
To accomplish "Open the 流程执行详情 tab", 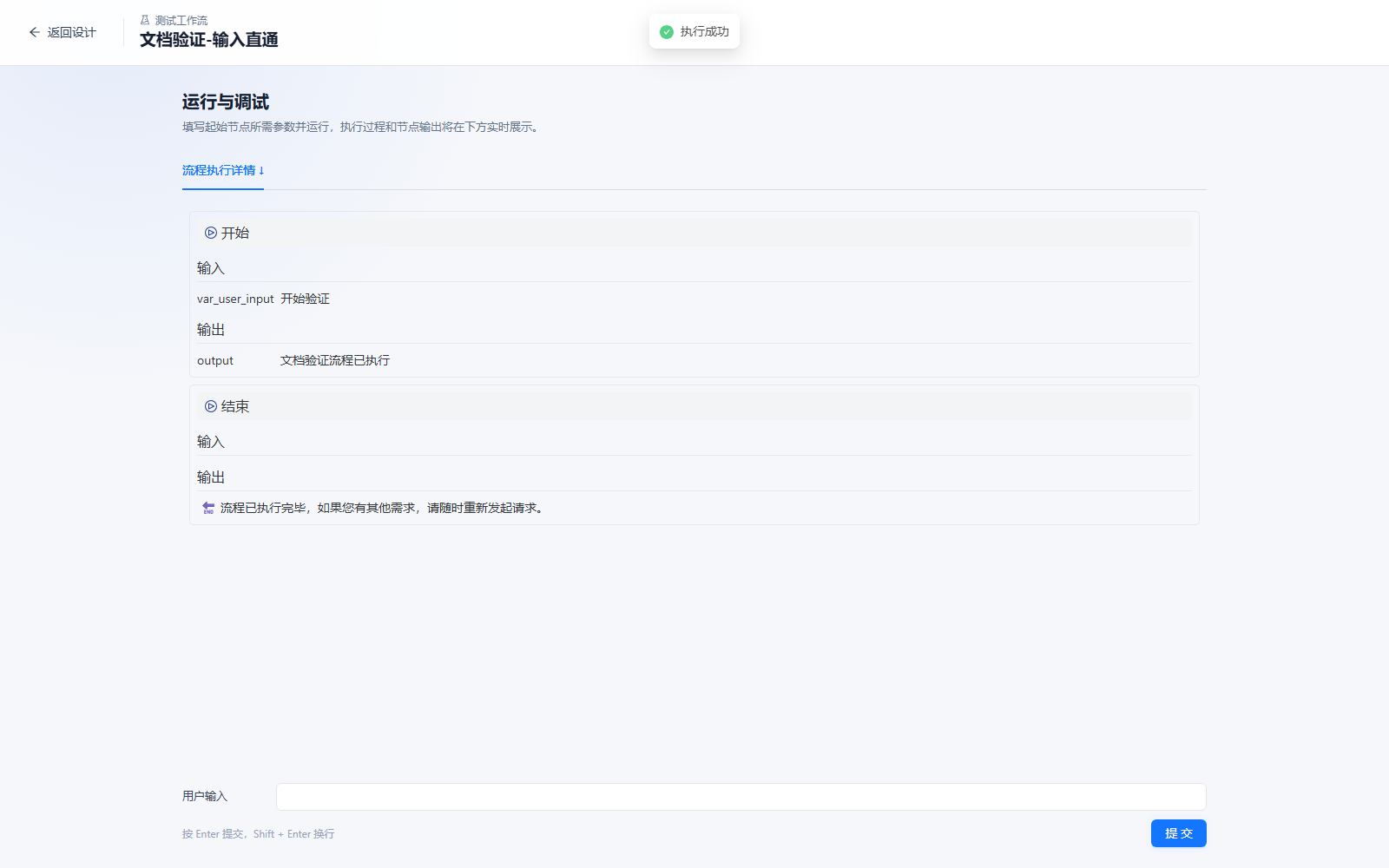I will pyautogui.click(x=223, y=171).
